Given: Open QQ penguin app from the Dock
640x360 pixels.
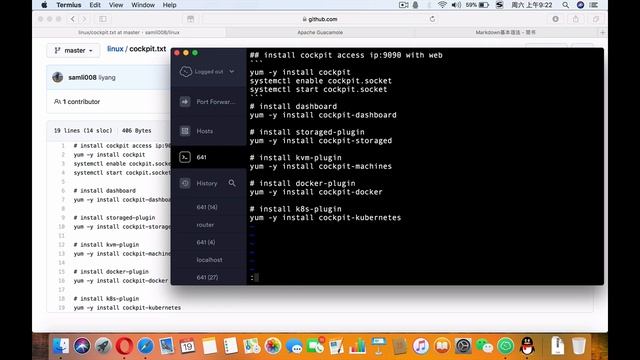Looking at the screenshot, I should pyautogui.click(x=527, y=346).
